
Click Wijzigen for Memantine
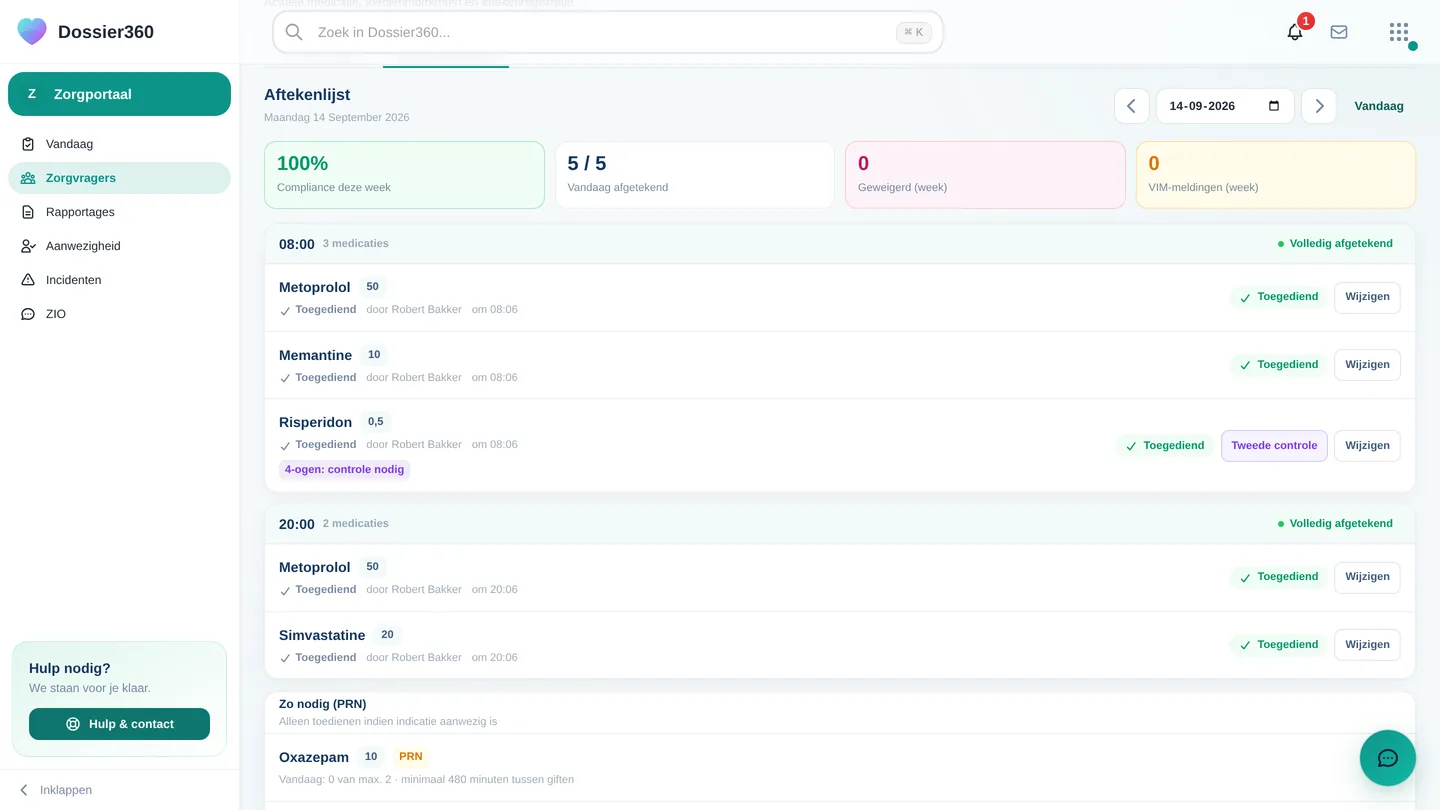(x=1367, y=365)
